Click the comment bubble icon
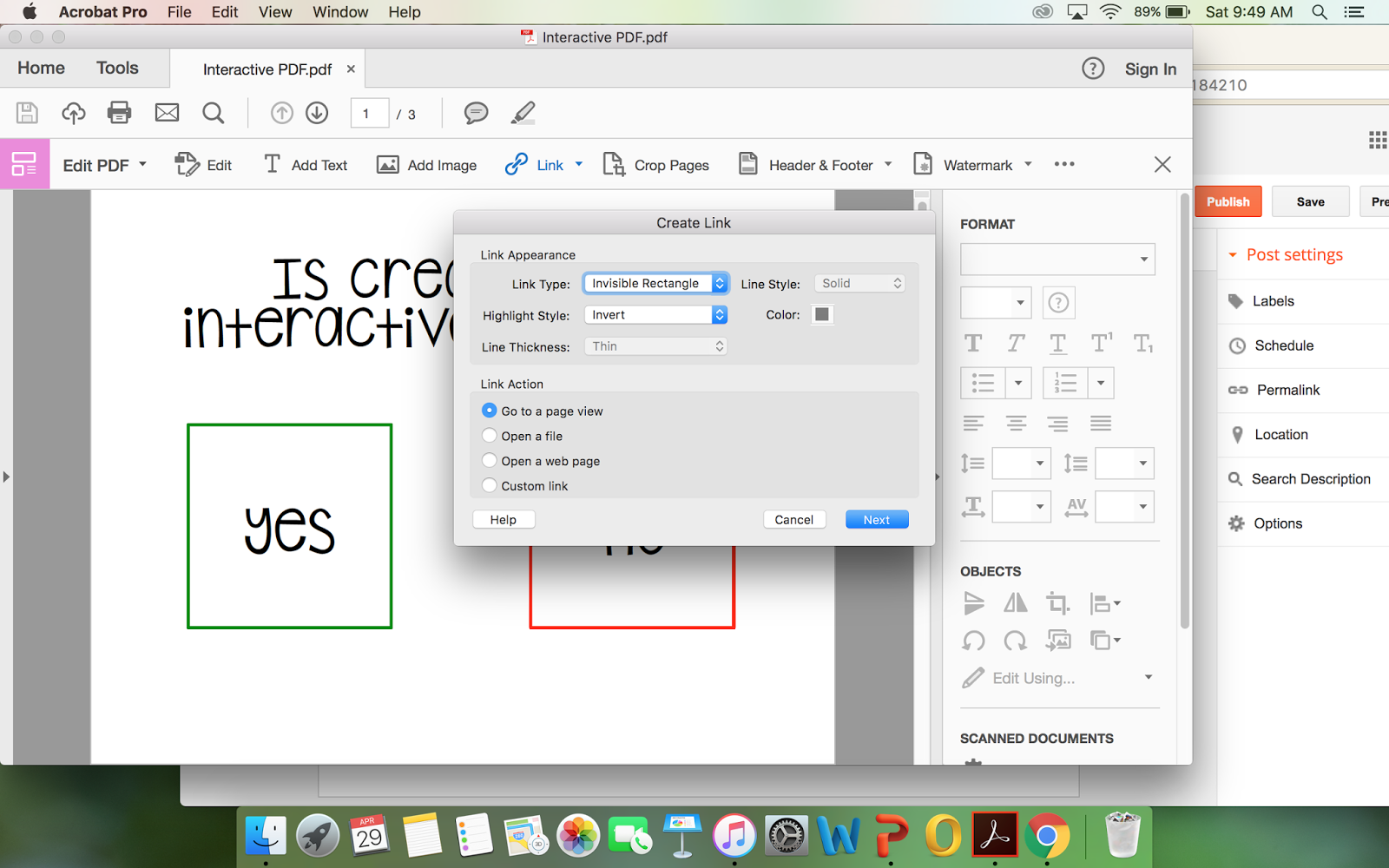This screenshot has width=1389, height=868. [476, 113]
